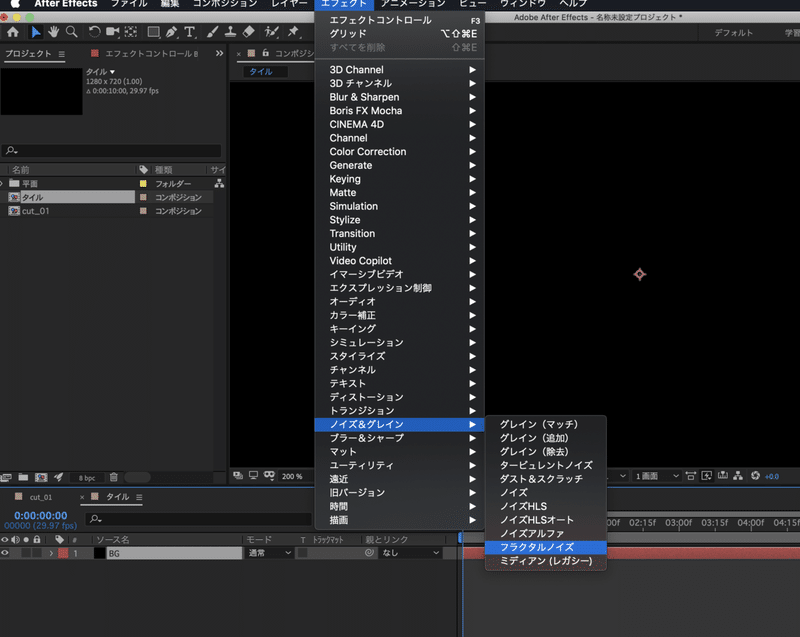Select デフォルト workspace

733,33
